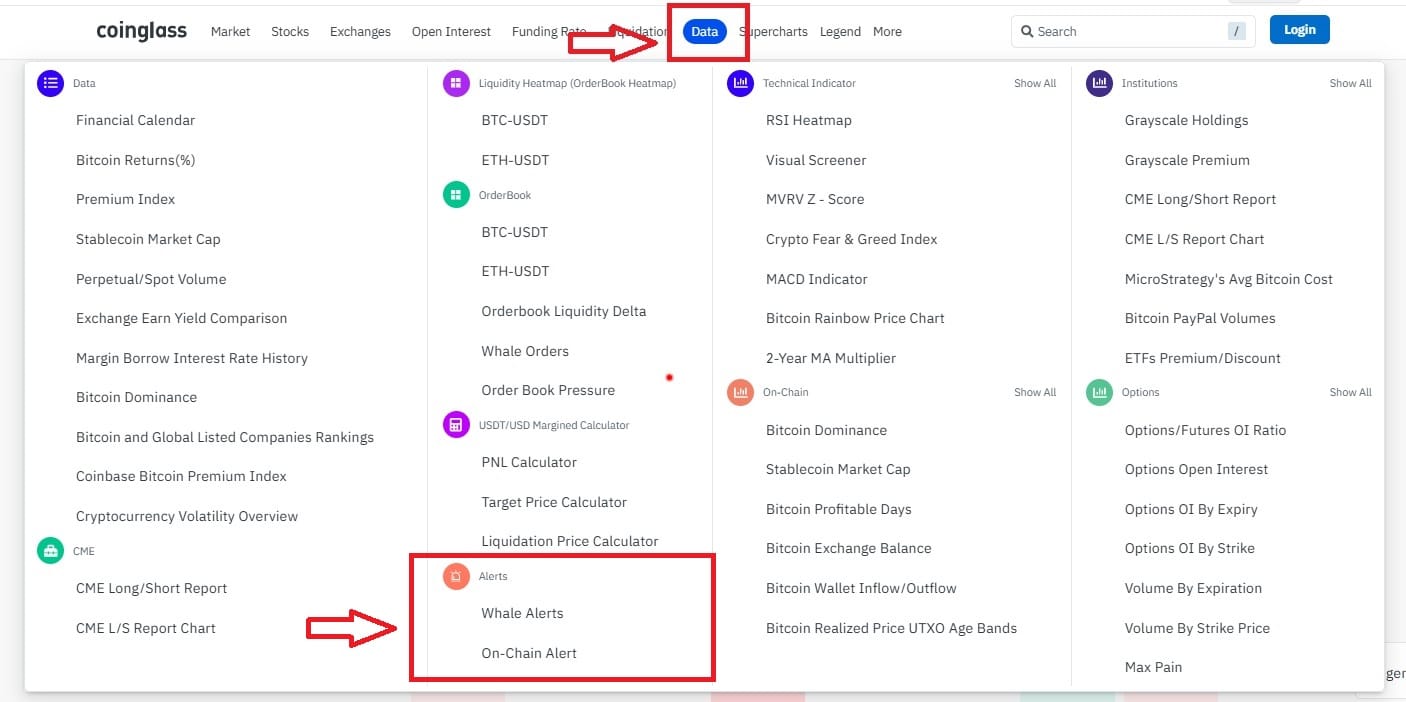Screen dimensions: 1406x702
Task: Select BTC-USDT under Liquidity Heatmap
Action: pos(515,120)
